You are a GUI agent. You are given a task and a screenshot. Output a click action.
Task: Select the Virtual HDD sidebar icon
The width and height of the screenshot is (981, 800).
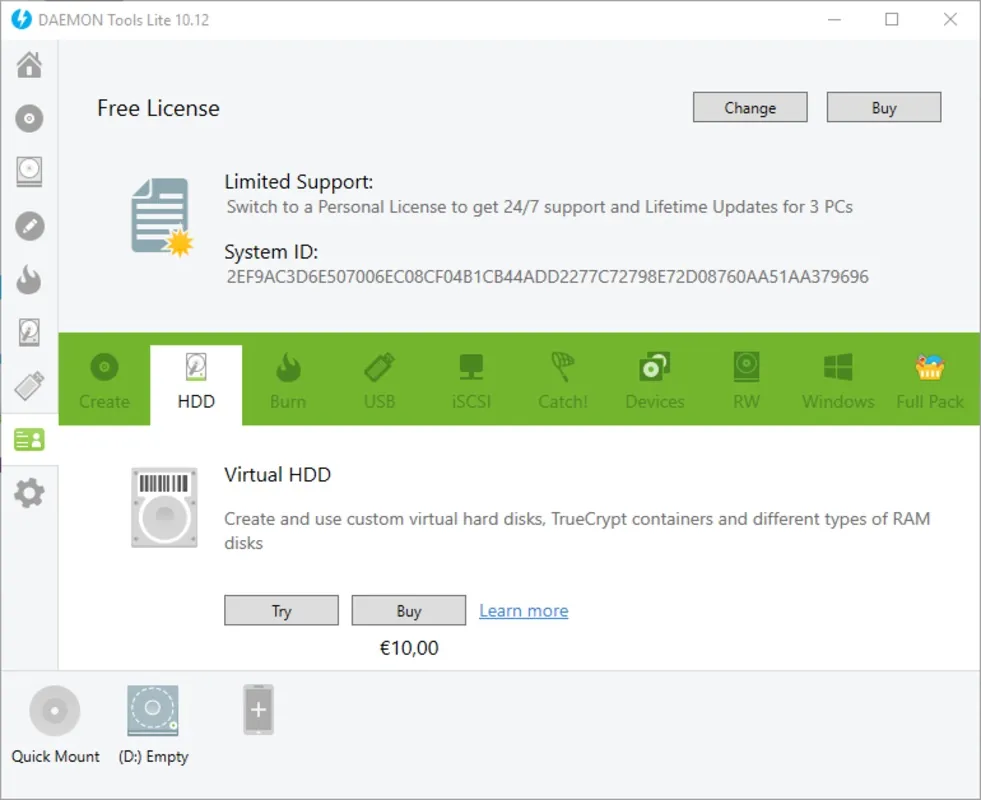point(29,332)
